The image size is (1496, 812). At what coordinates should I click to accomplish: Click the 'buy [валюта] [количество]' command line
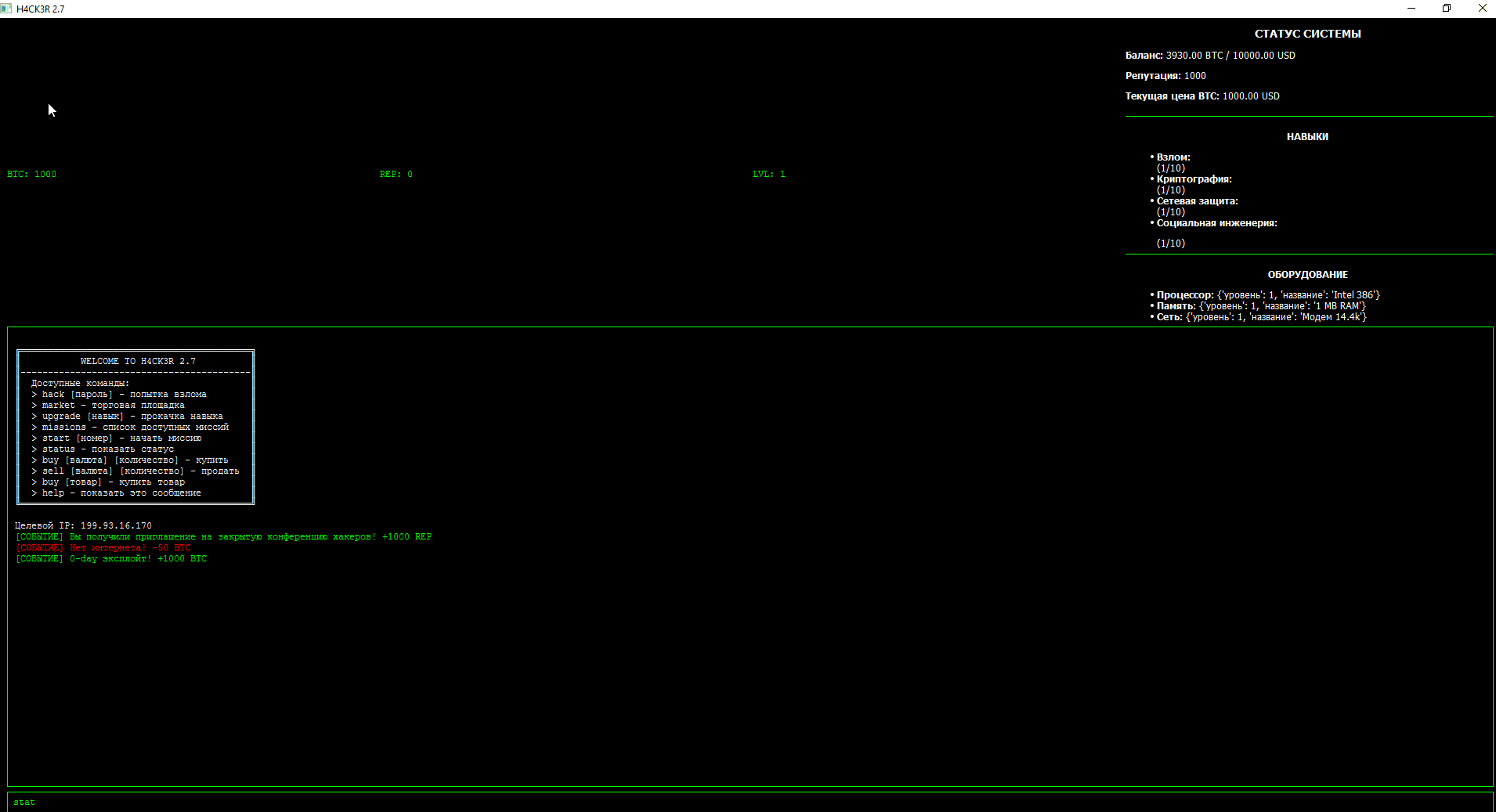pyautogui.click(x=130, y=460)
